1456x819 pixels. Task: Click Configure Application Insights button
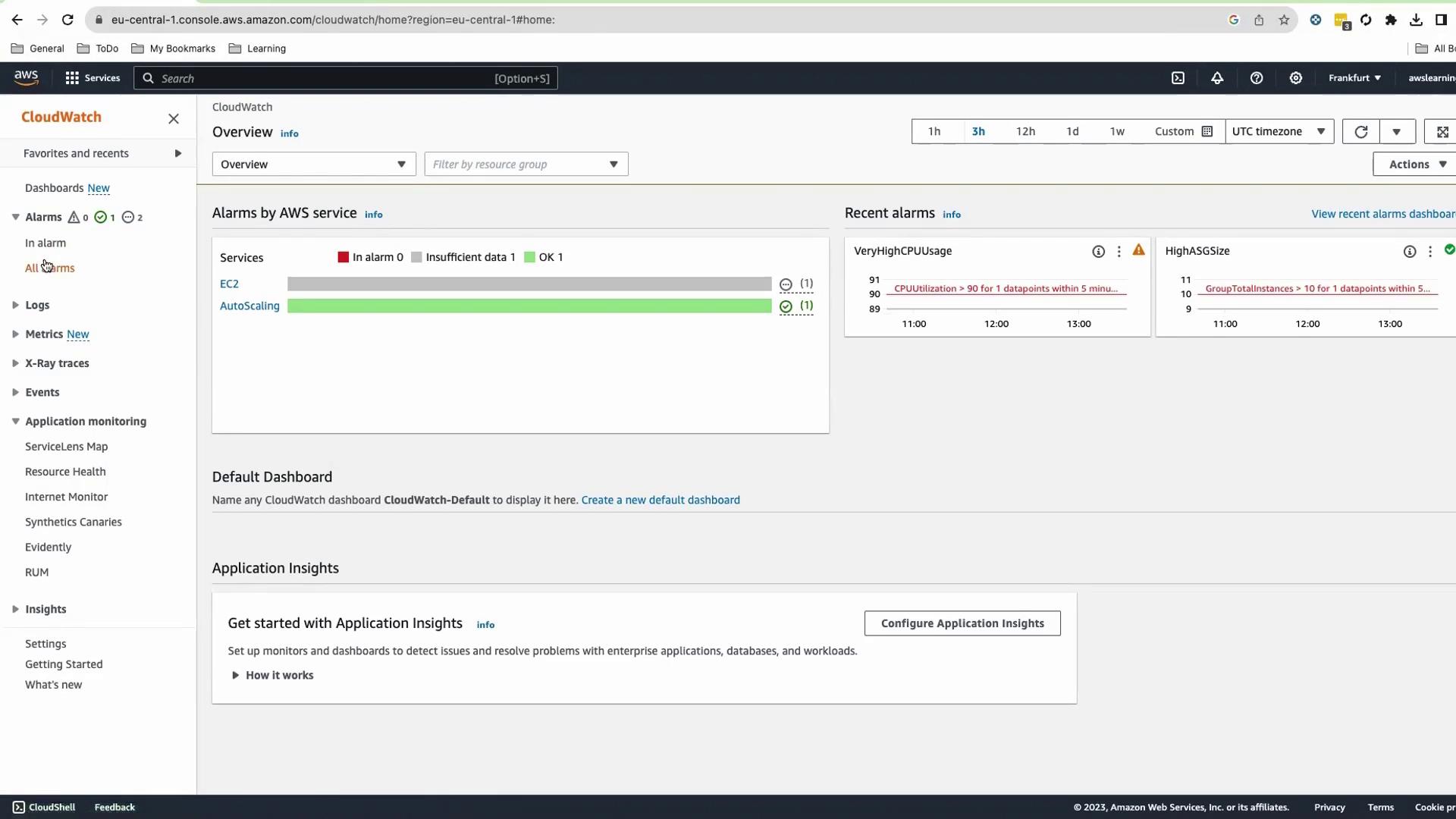pos(962,623)
